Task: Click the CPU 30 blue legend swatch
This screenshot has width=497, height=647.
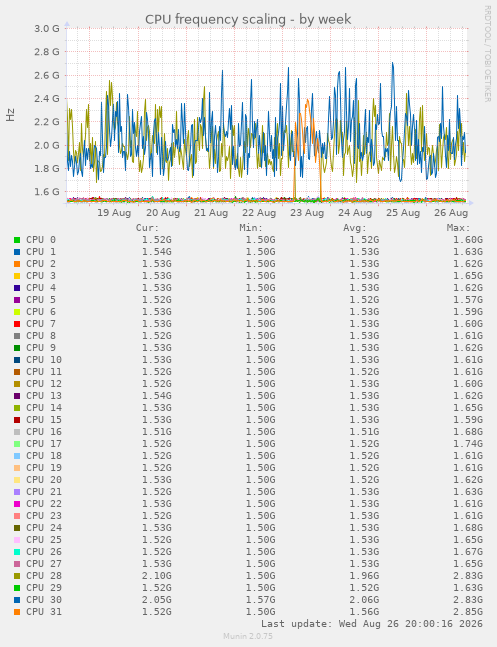Action: pos(17,600)
